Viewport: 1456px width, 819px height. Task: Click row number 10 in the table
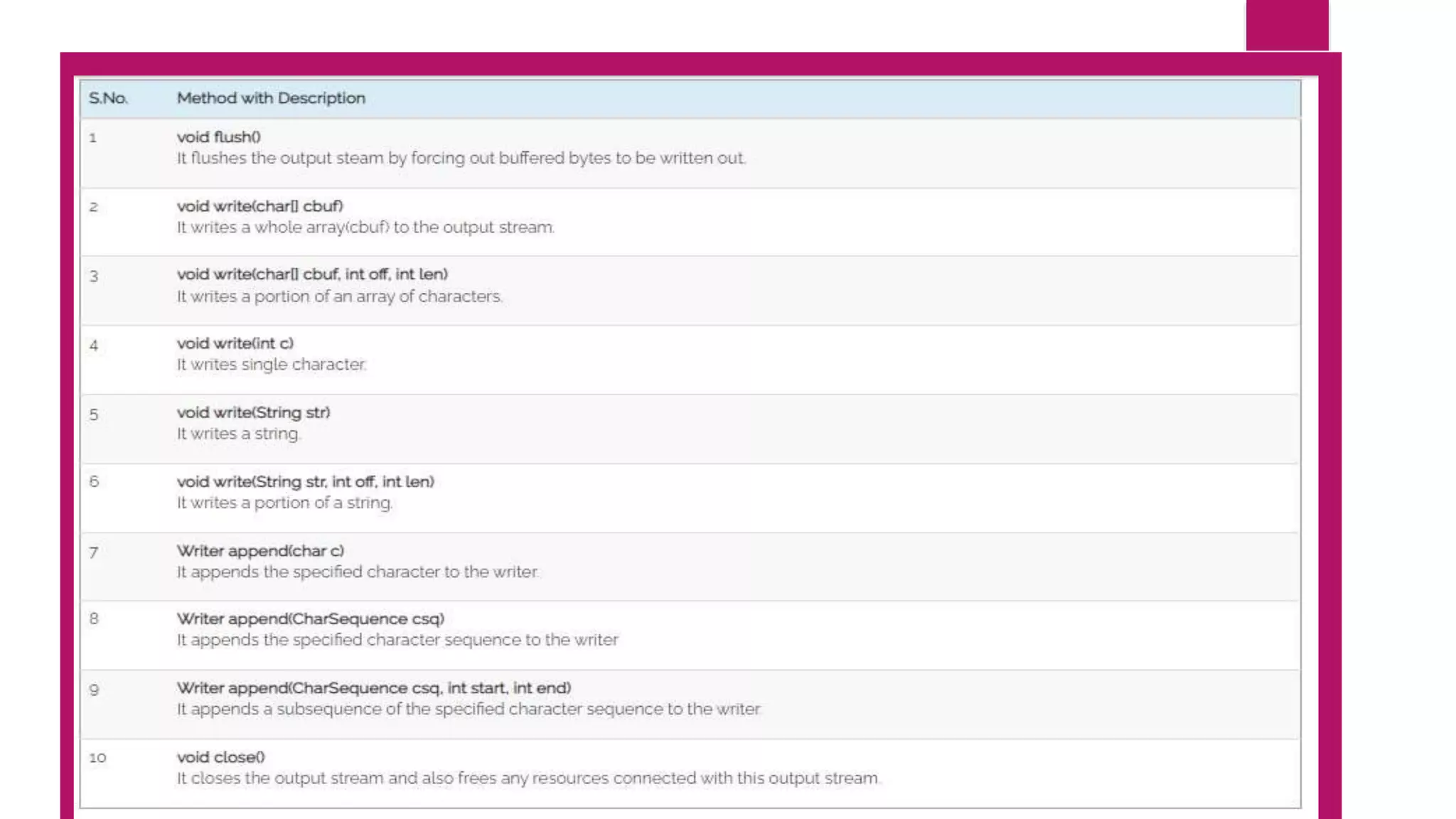tap(97, 758)
